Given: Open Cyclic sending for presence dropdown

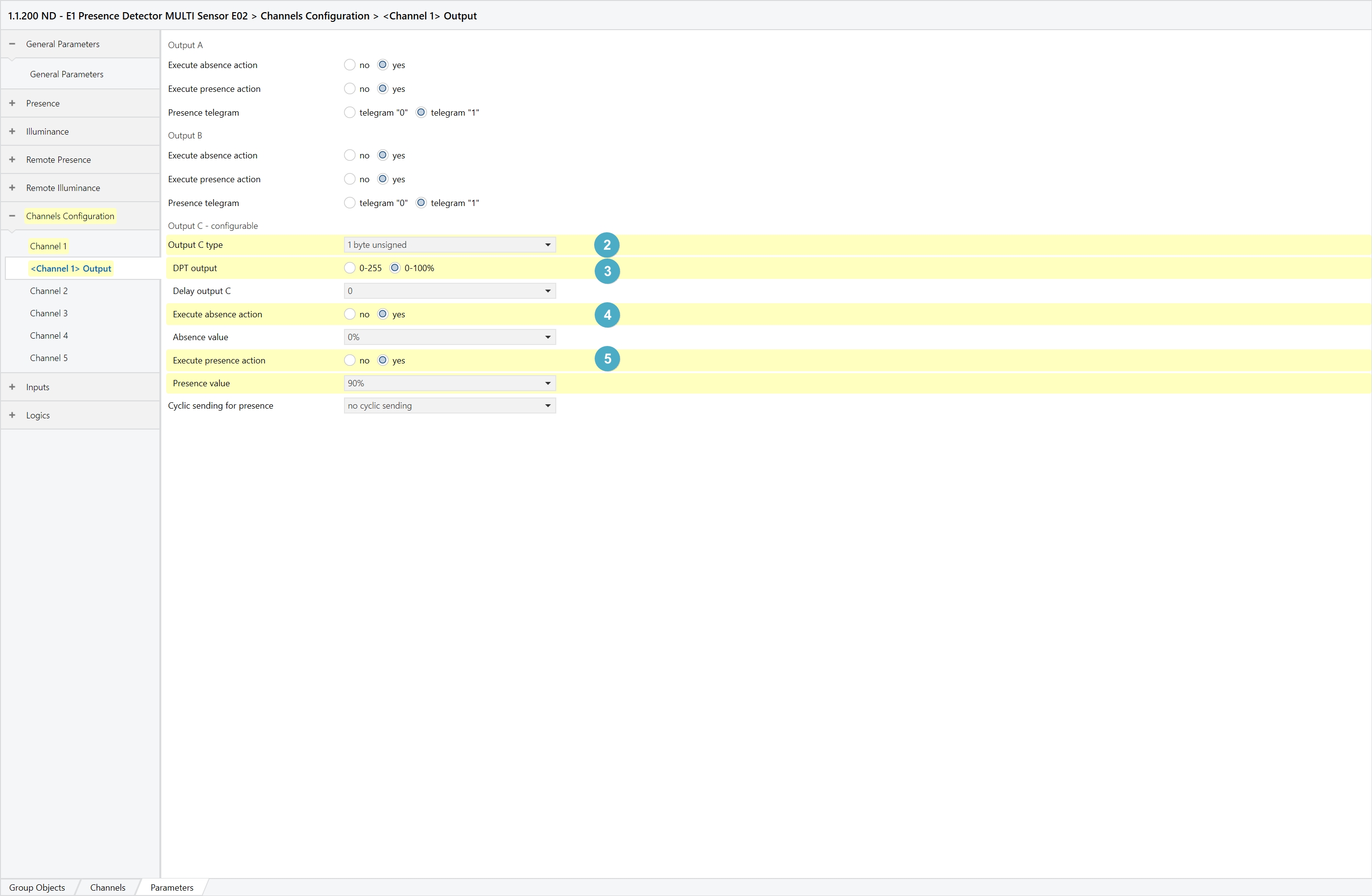Looking at the screenshot, I should [x=449, y=406].
